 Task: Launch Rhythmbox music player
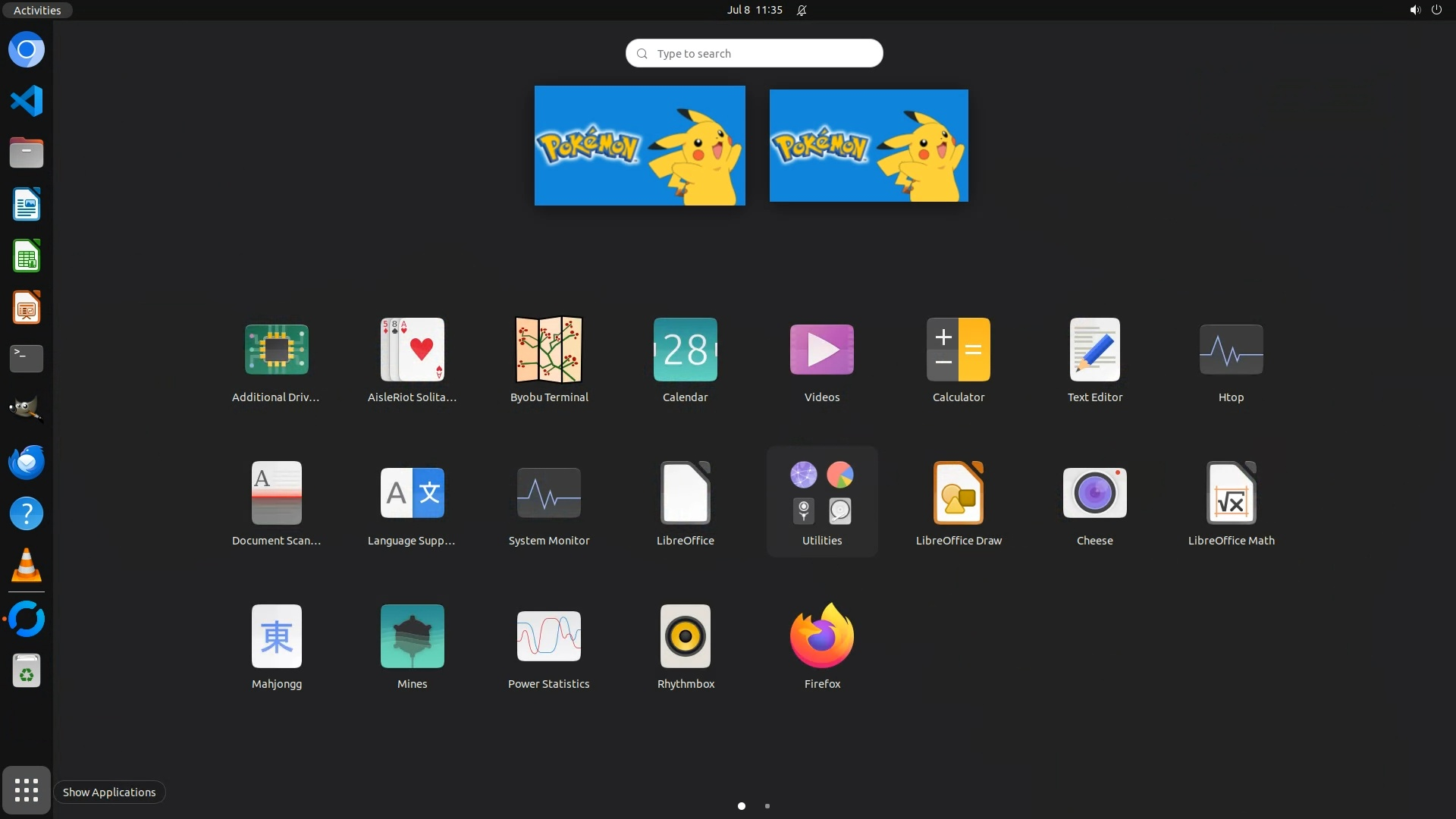pyautogui.click(x=685, y=636)
